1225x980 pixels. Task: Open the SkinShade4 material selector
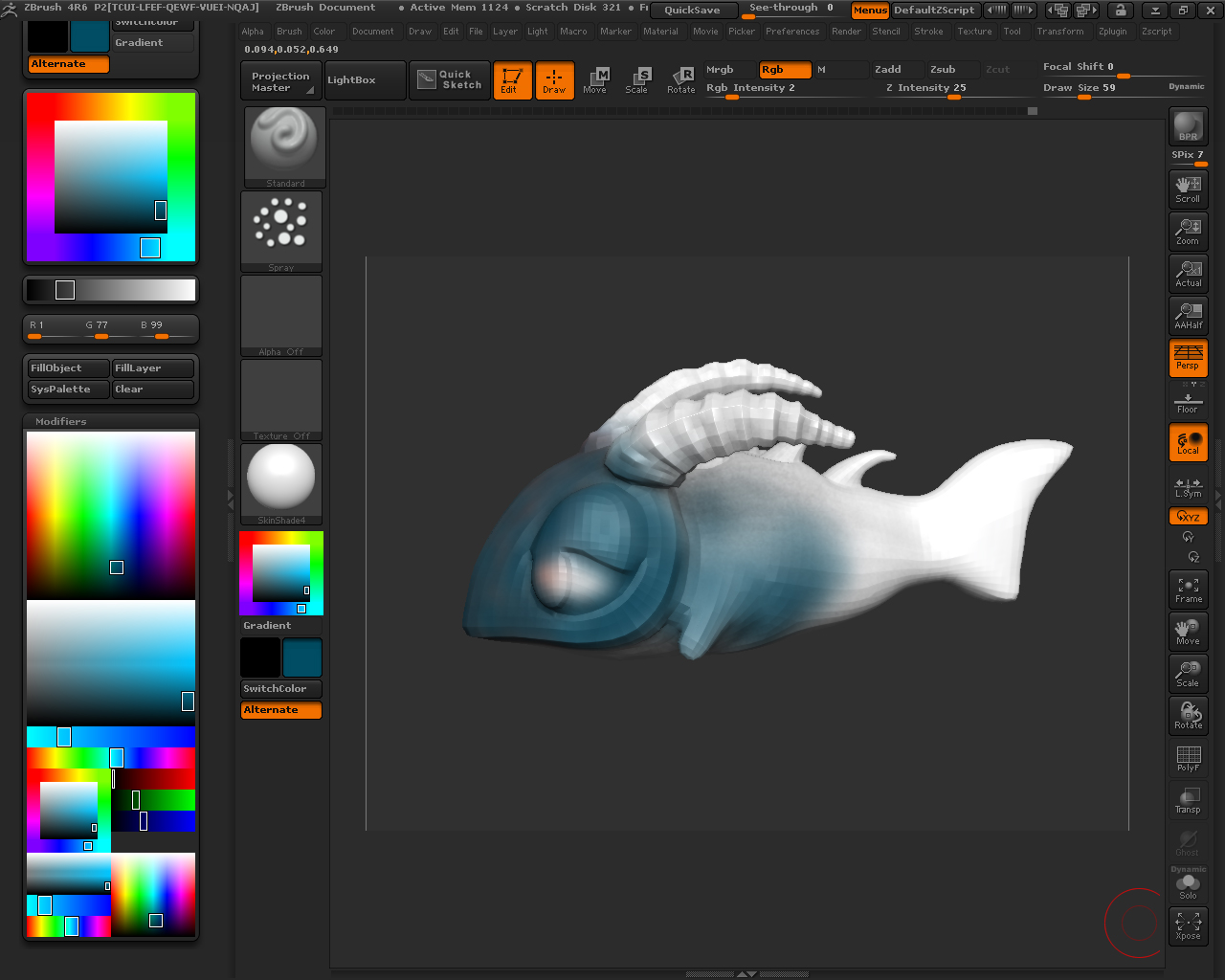281,484
